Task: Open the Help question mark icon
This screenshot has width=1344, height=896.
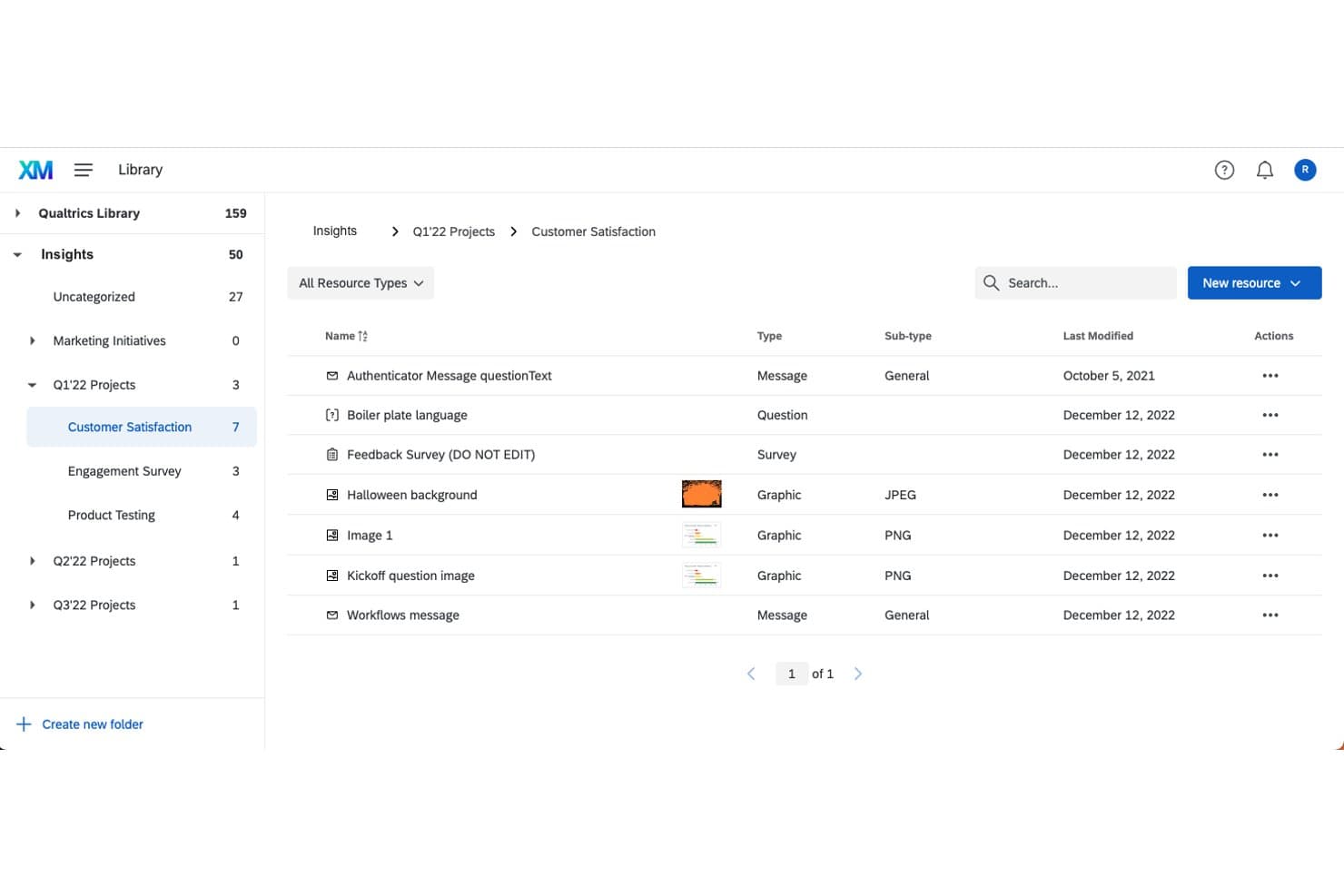Action: (x=1224, y=170)
